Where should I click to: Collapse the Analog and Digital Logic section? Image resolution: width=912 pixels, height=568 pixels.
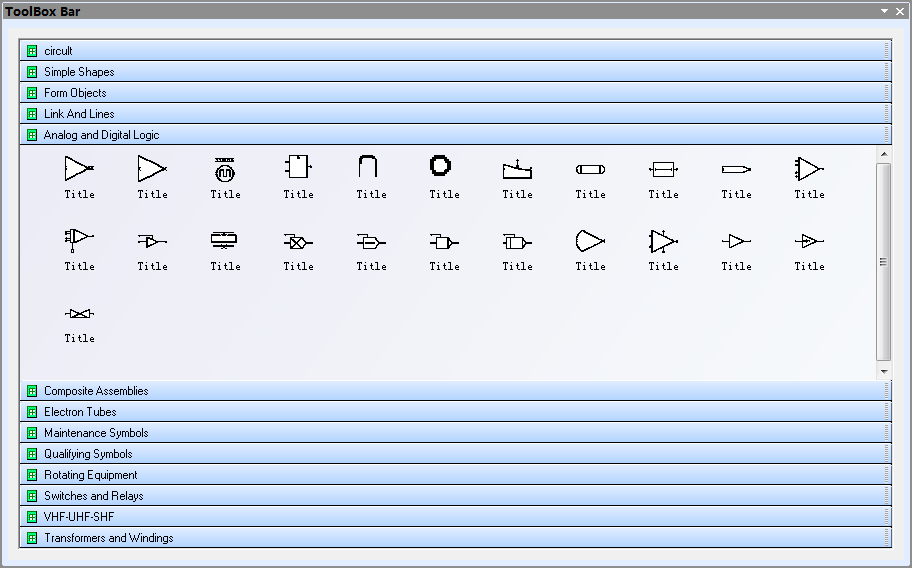tap(101, 135)
